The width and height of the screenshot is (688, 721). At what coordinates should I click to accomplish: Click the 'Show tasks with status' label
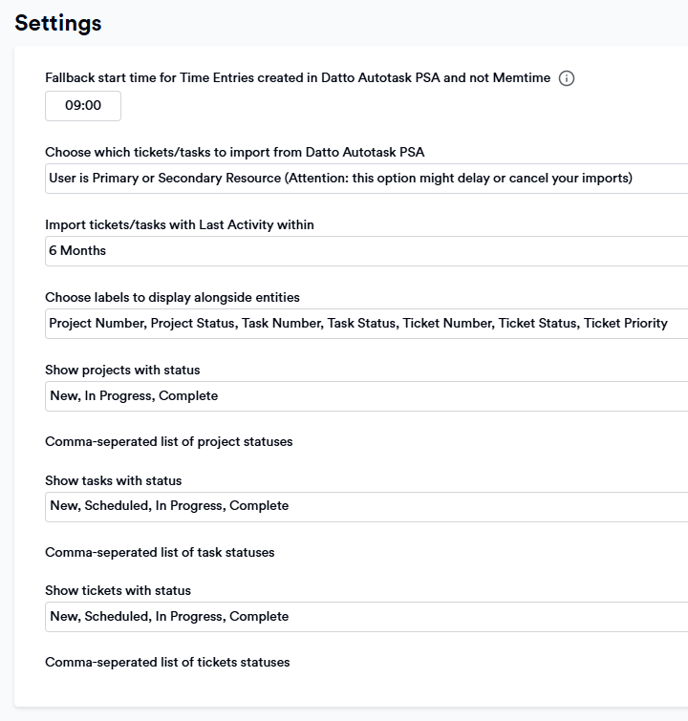[x=113, y=481]
